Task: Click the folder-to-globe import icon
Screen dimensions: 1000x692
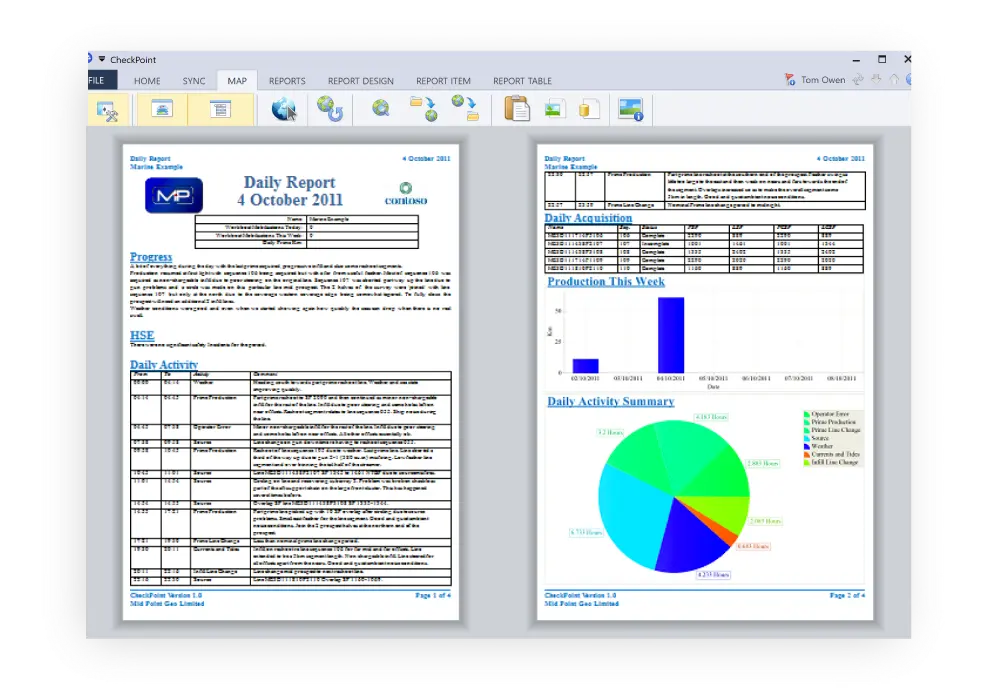Action: coord(423,108)
